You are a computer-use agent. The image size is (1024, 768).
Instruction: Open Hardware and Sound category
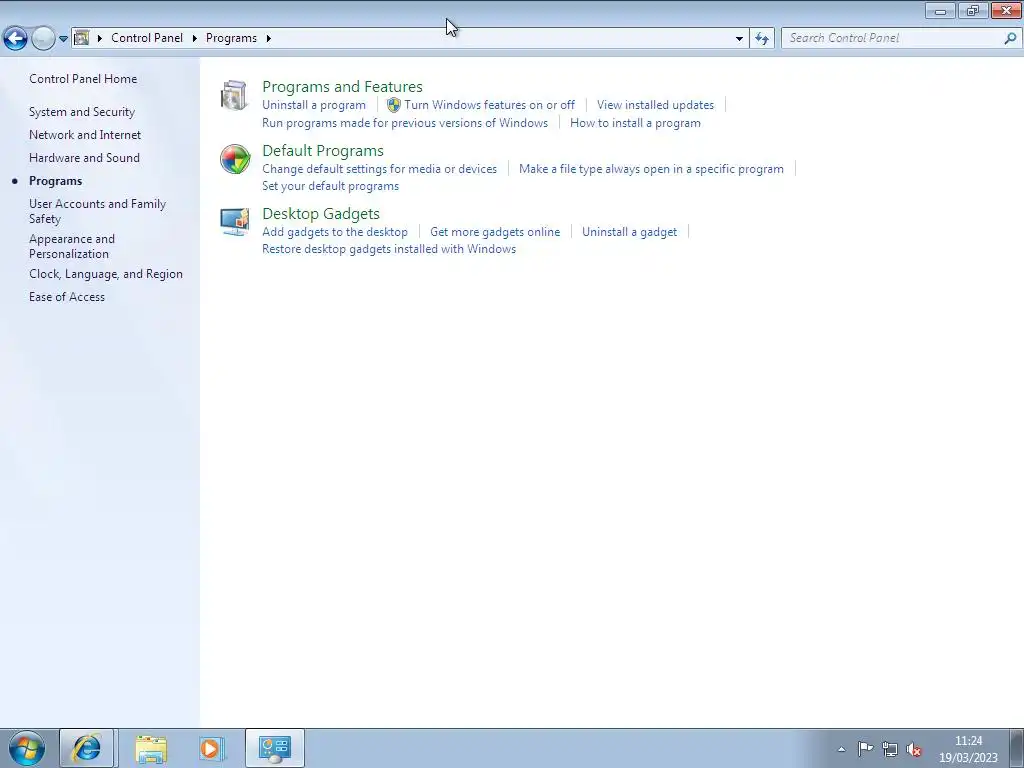pos(84,157)
